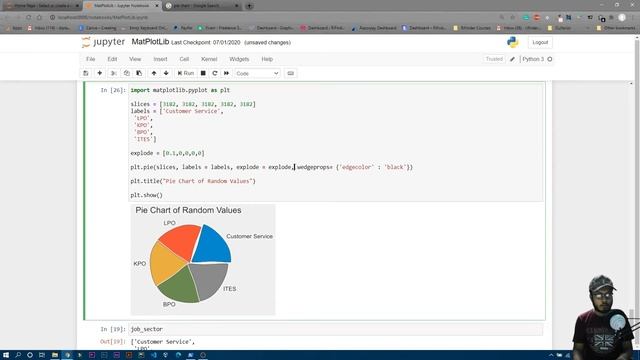Open the Apps bookmarks shortcut
The image size is (640, 360).
point(14,28)
